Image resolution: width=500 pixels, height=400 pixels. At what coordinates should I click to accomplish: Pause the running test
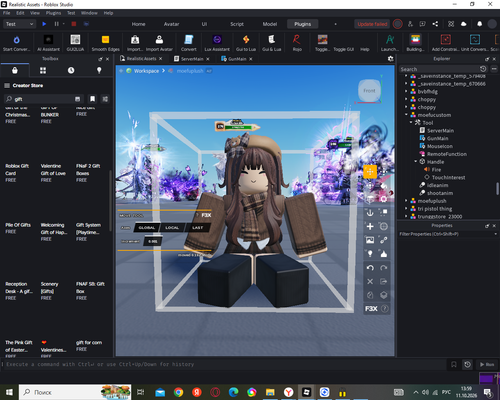[56, 24]
